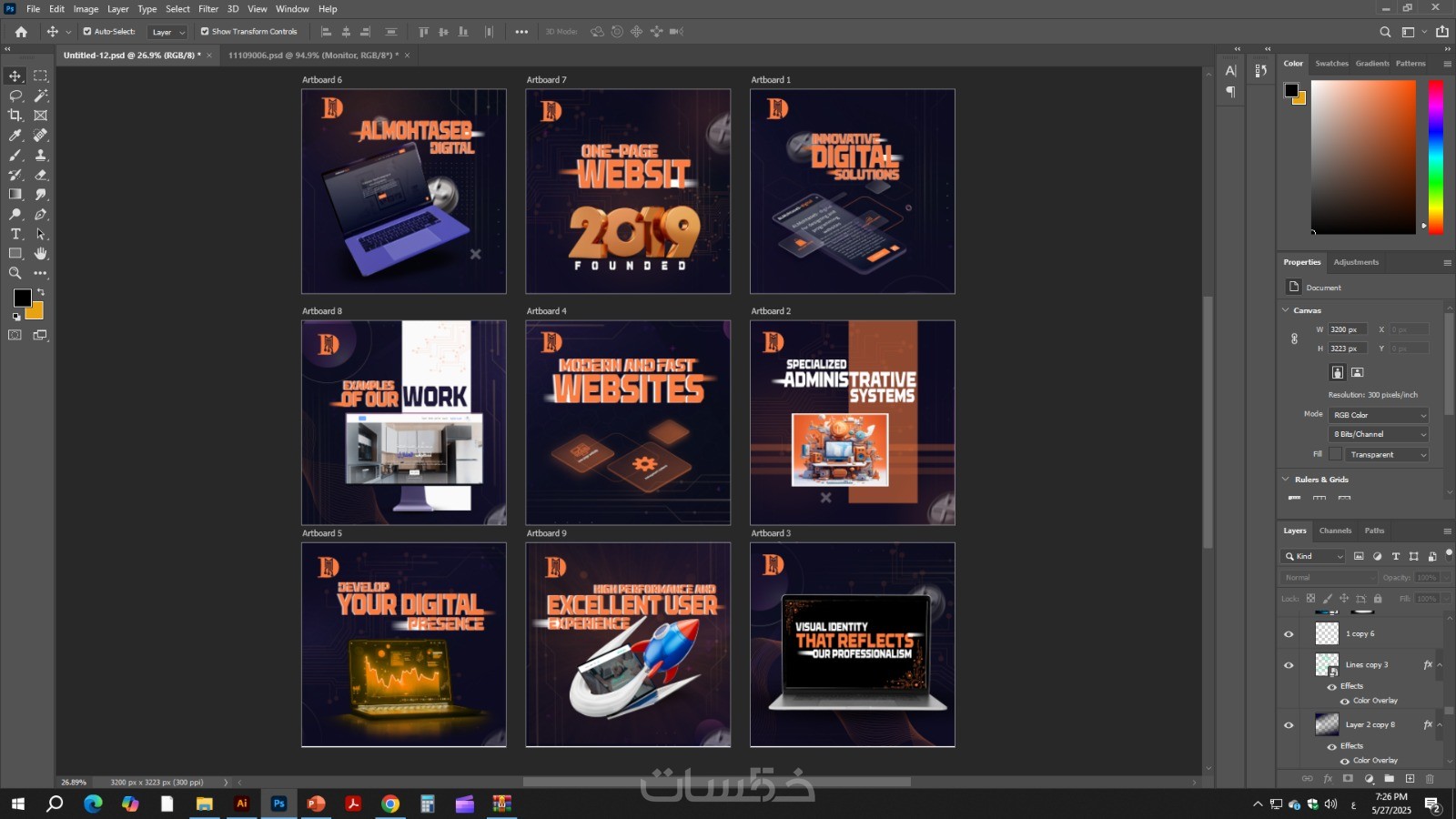
Task: Click the canvas width input field
Action: 1349,329
